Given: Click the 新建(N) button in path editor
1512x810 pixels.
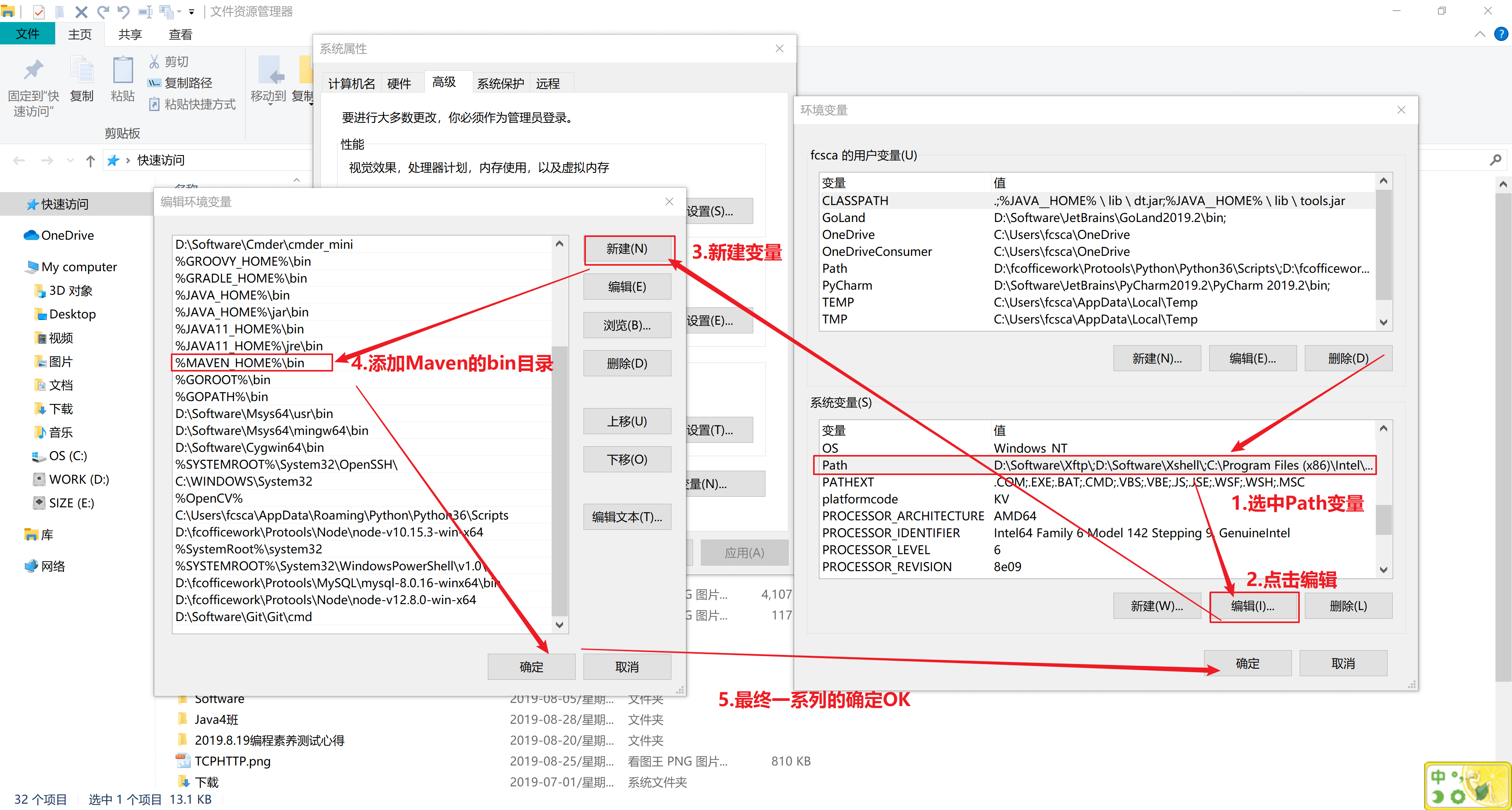Looking at the screenshot, I should [x=626, y=249].
